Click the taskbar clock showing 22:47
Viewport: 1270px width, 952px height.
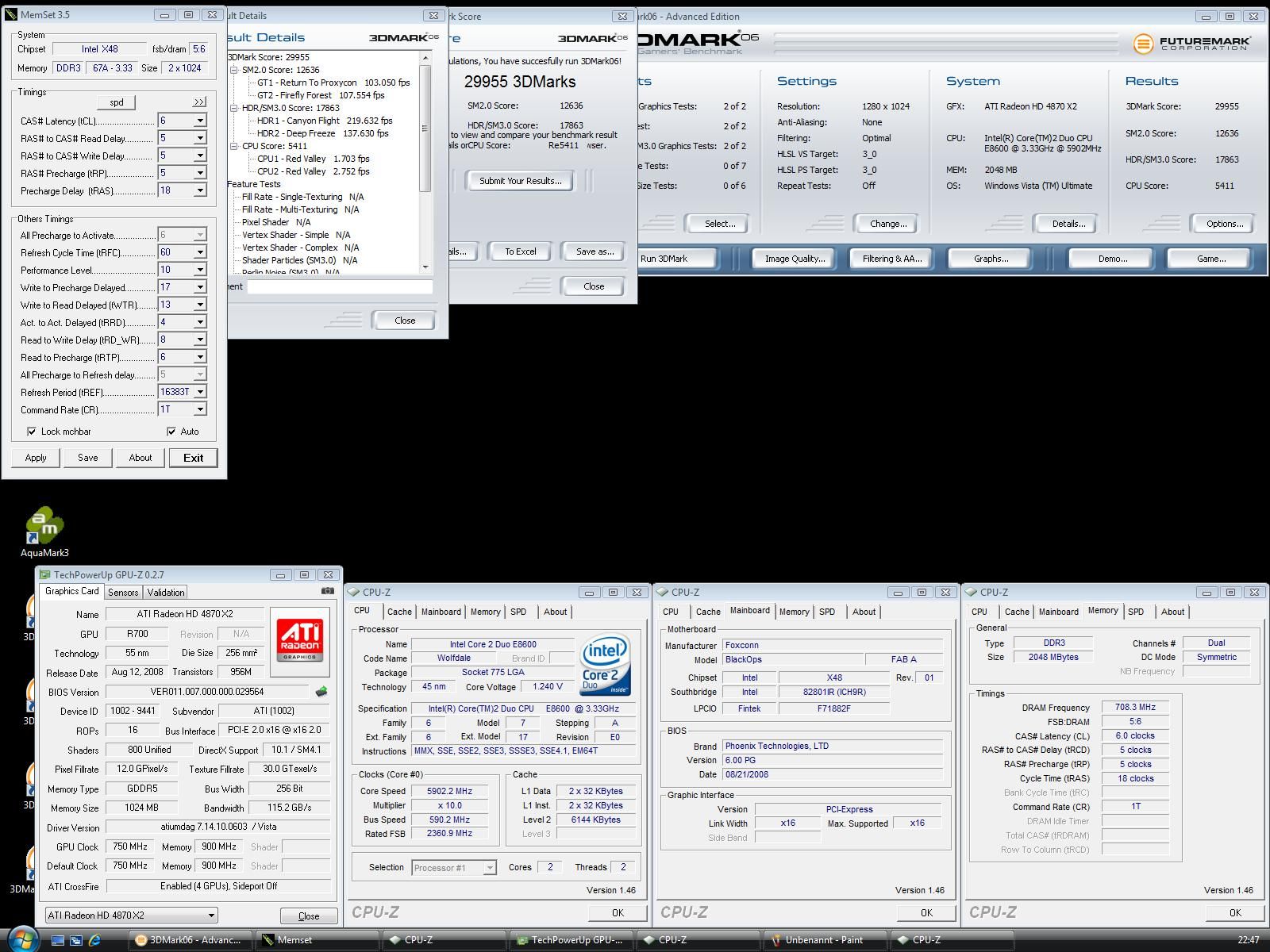pos(1249,940)
